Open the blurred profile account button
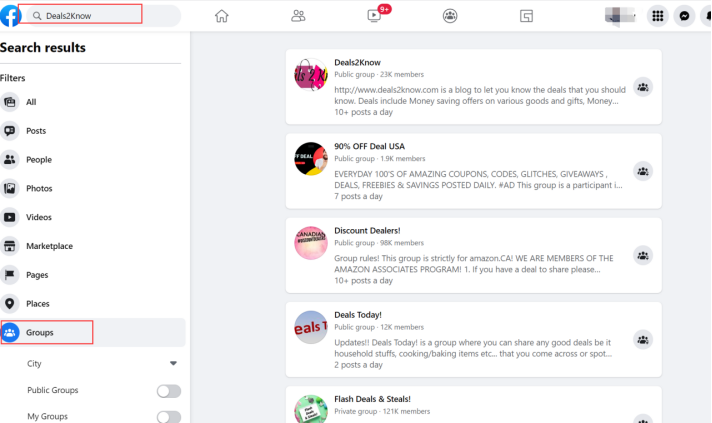 coord(620,16)
